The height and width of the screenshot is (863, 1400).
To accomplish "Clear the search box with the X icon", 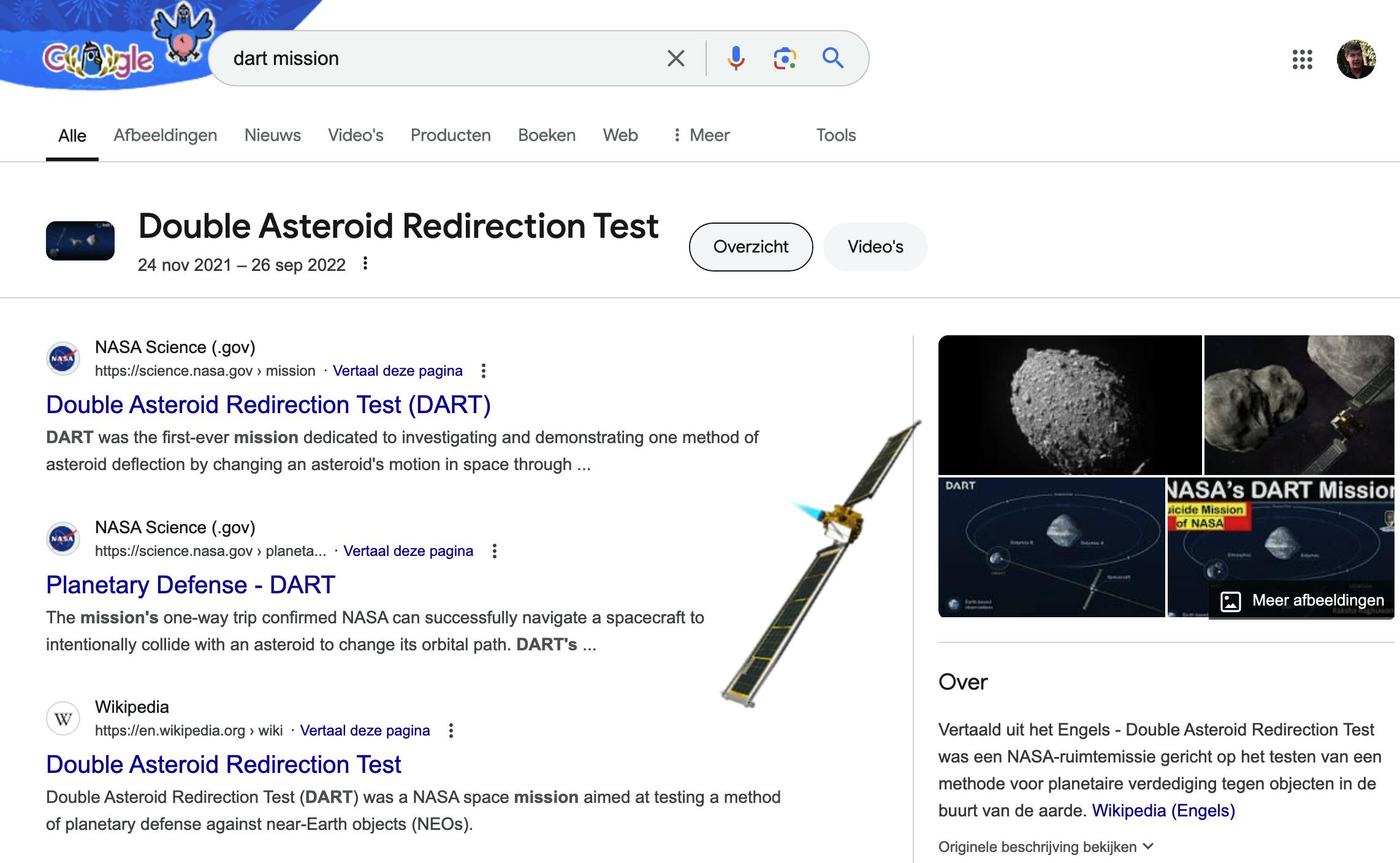I will pyautogui.click(x=675, y=59).
